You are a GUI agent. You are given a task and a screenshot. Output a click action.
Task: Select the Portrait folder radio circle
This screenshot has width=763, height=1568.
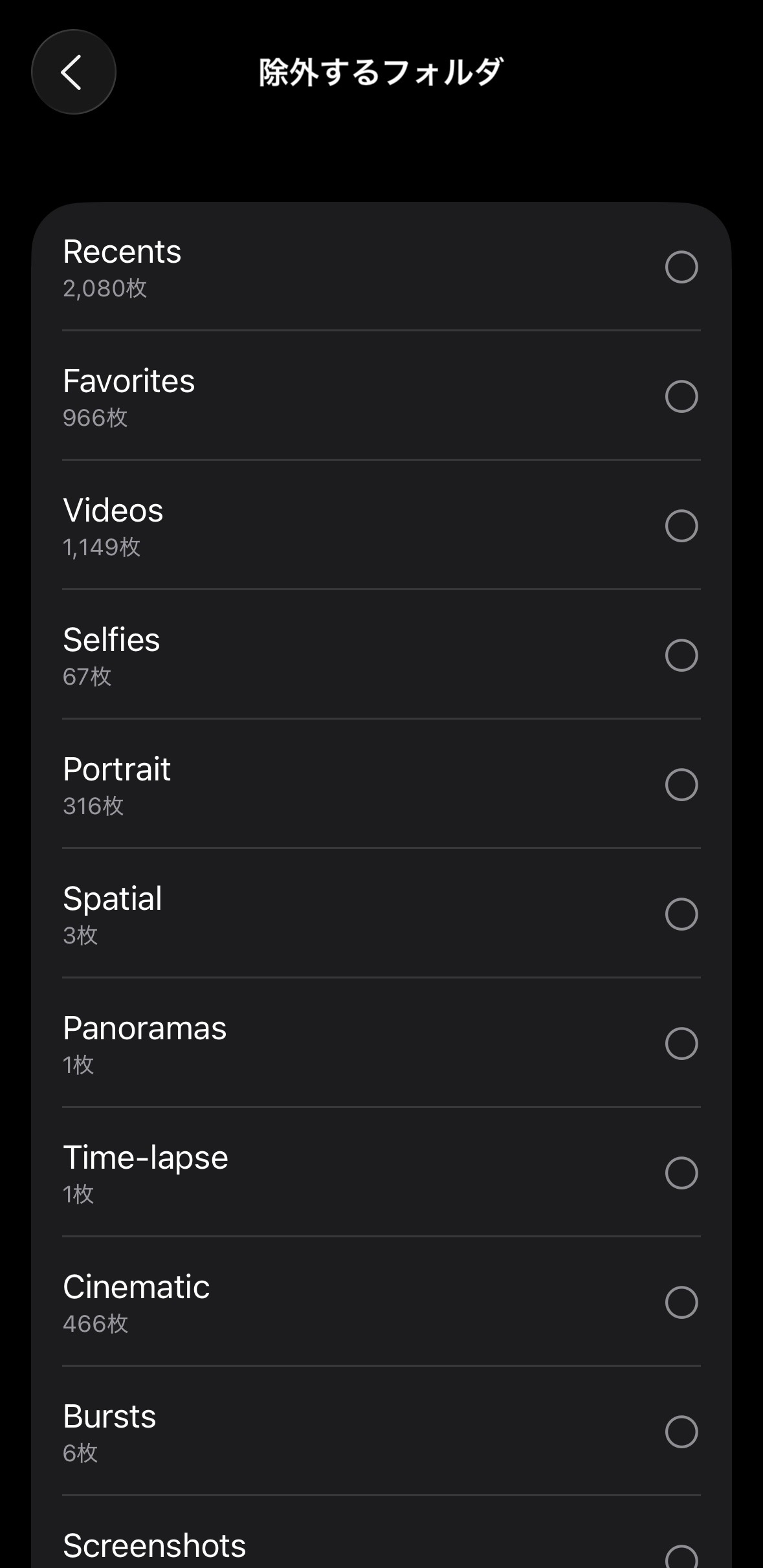tap(681, 784)
